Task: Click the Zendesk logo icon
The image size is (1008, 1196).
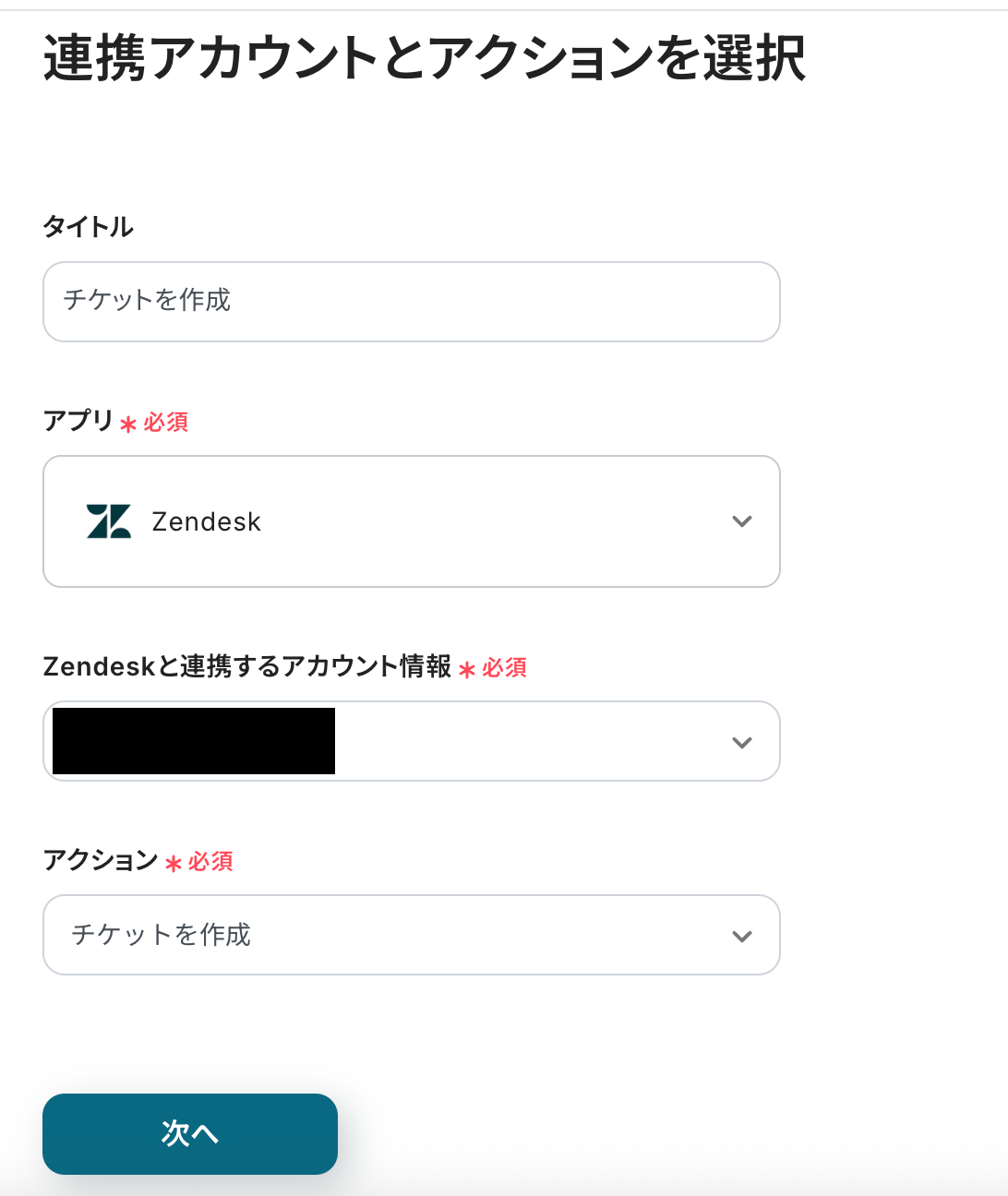Action: tap(109, 521)
